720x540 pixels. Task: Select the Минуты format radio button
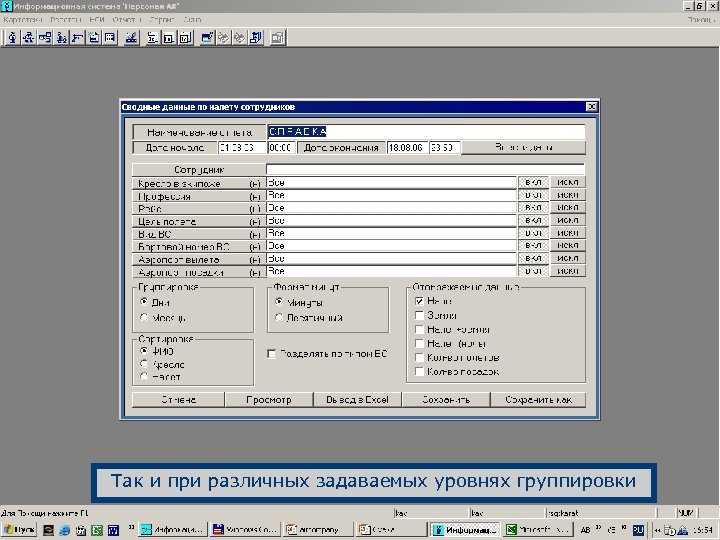pos(279,302)
